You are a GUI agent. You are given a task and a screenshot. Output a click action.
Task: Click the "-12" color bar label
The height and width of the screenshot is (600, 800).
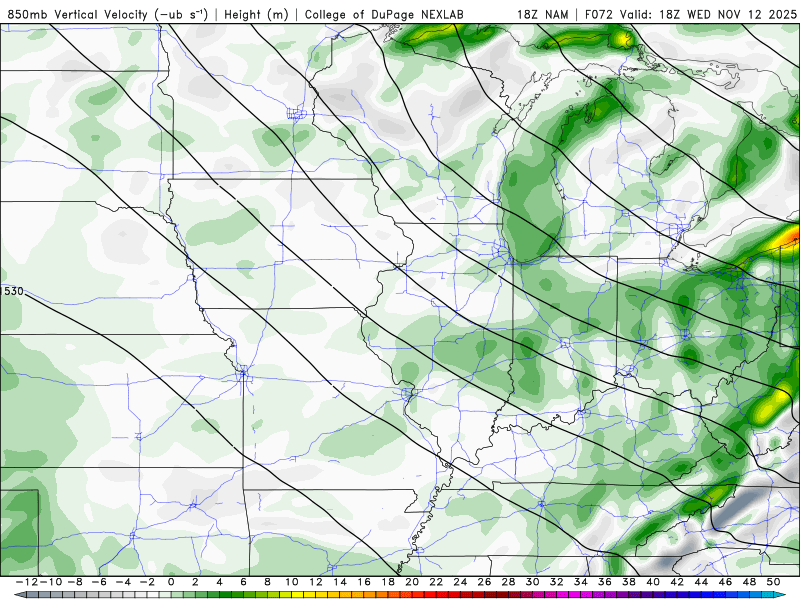click(27, 582)
